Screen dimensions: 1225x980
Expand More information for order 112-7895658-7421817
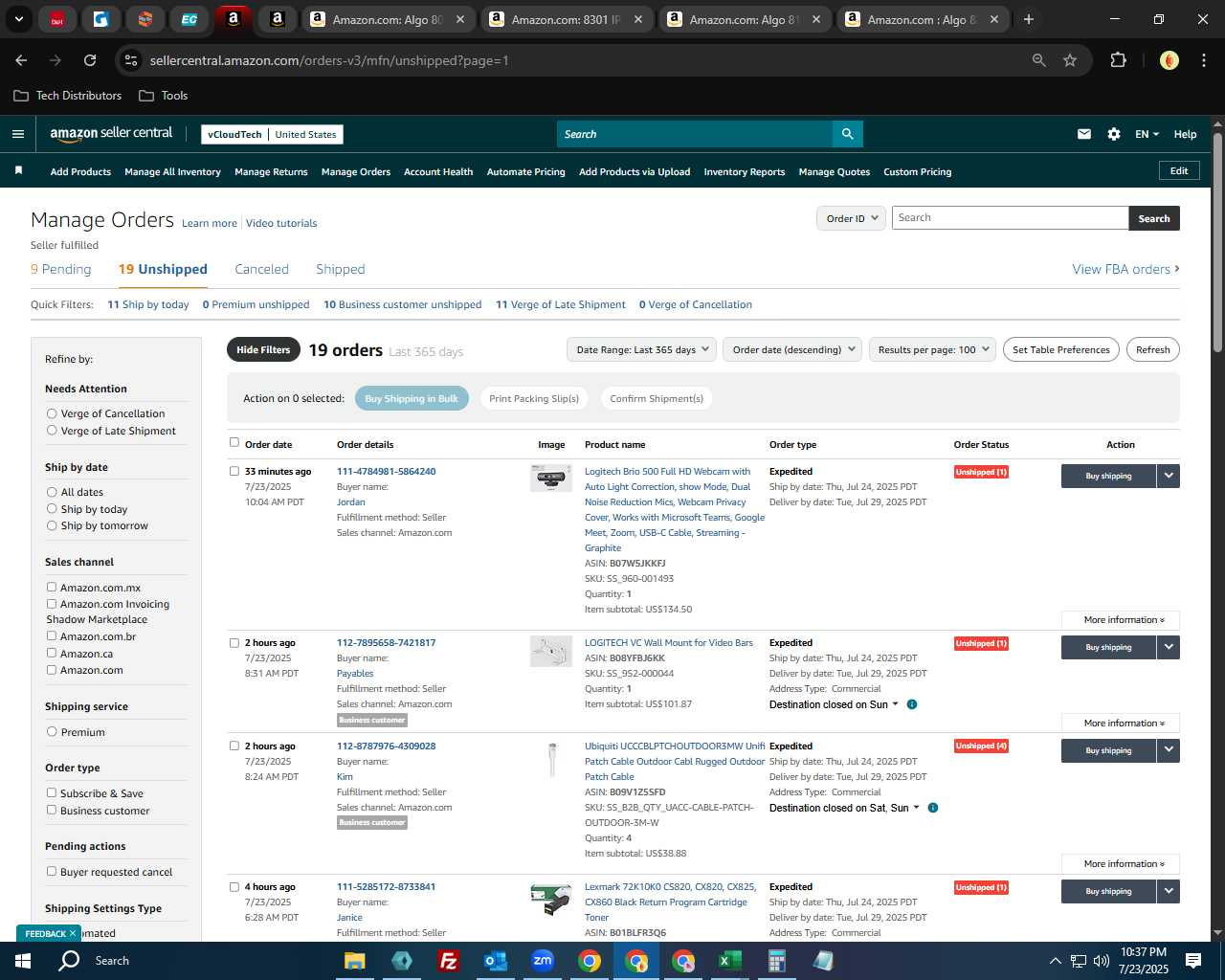click(1121, 724)
